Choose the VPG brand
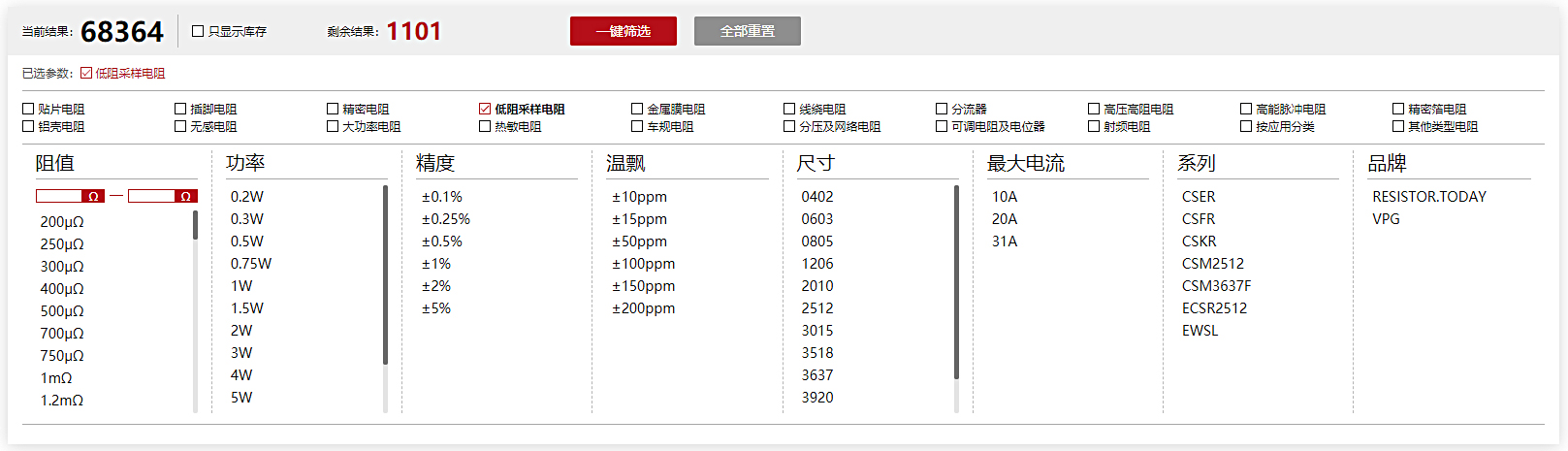This screenshot has height=451, width=1568. pyautogui.click(x=1386, y=219)
